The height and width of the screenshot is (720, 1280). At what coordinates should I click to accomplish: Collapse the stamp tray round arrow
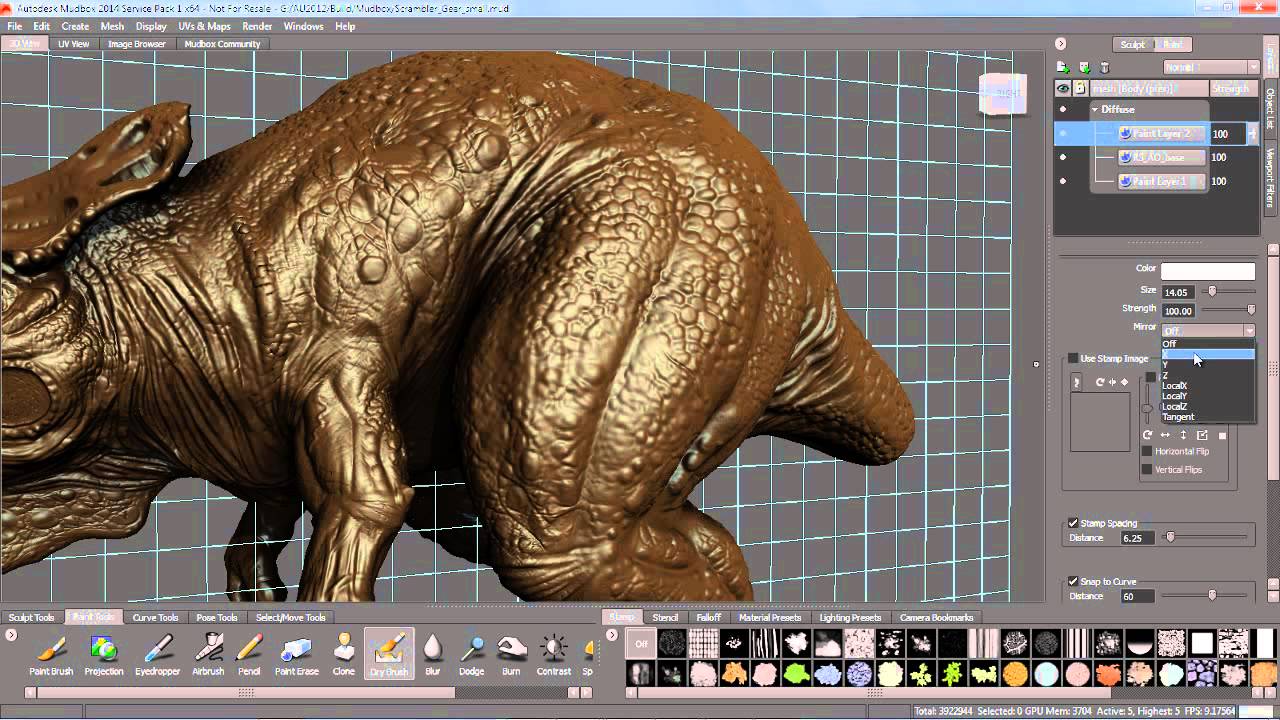pos(612,634)
